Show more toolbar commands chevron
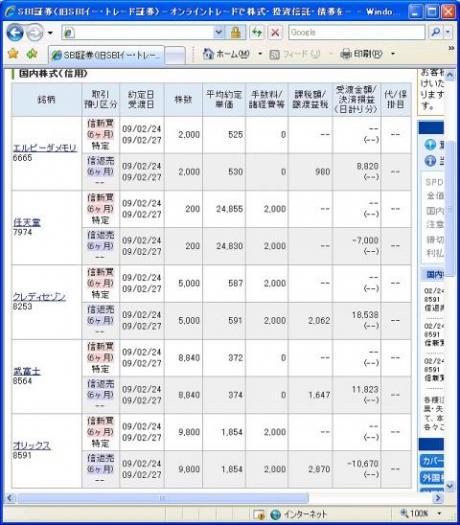The height and width of the screenshot is (525, 460). (x=451, y=48)
